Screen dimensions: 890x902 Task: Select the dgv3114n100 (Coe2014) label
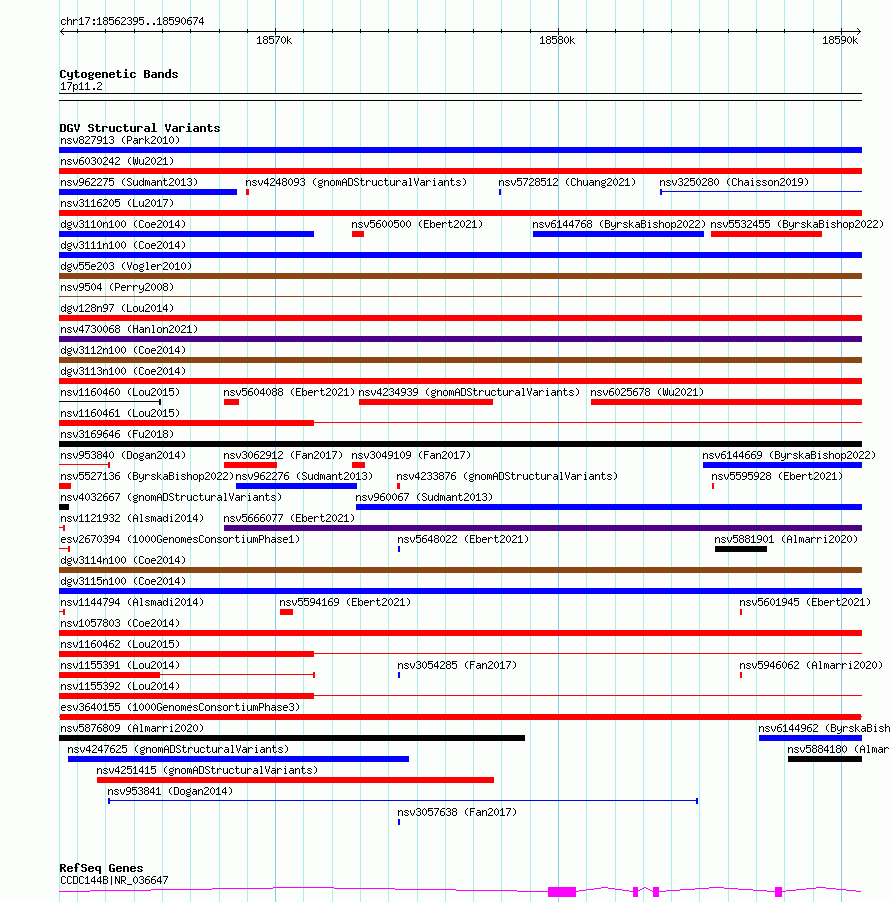point(123,560)
